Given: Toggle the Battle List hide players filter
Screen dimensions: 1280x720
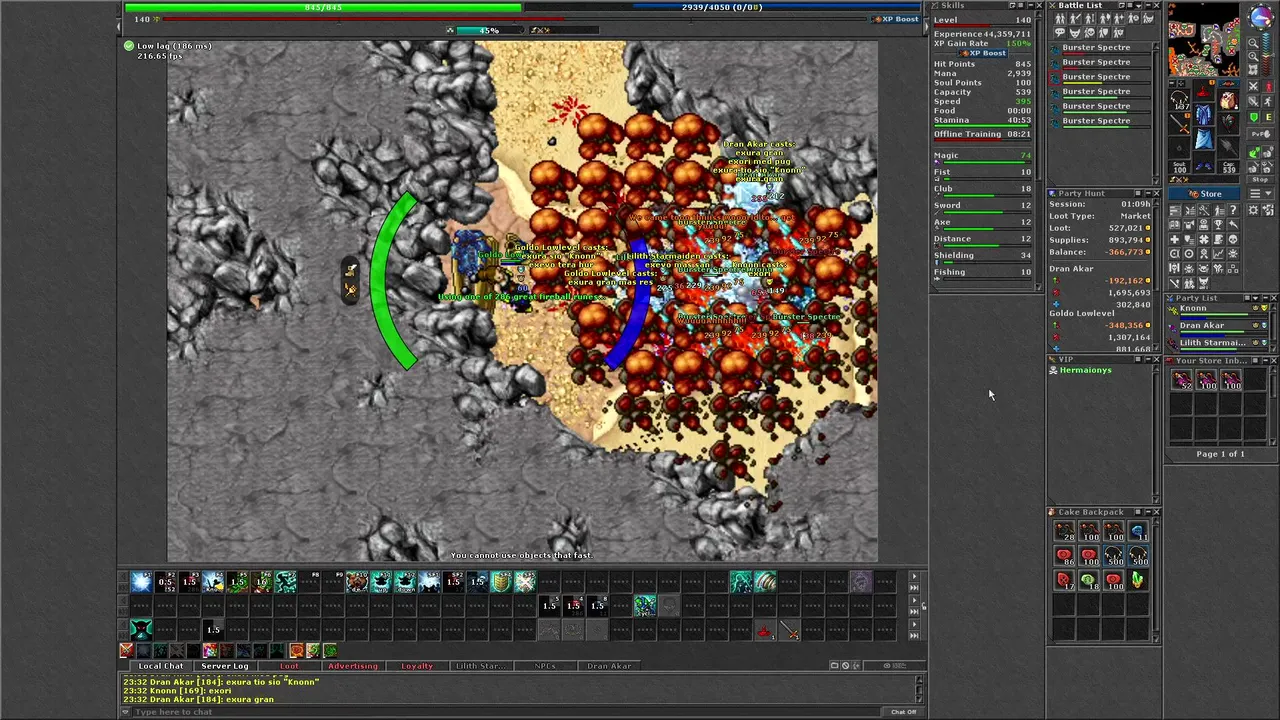Looking at the screenshot, I should tap(1060, 18).
